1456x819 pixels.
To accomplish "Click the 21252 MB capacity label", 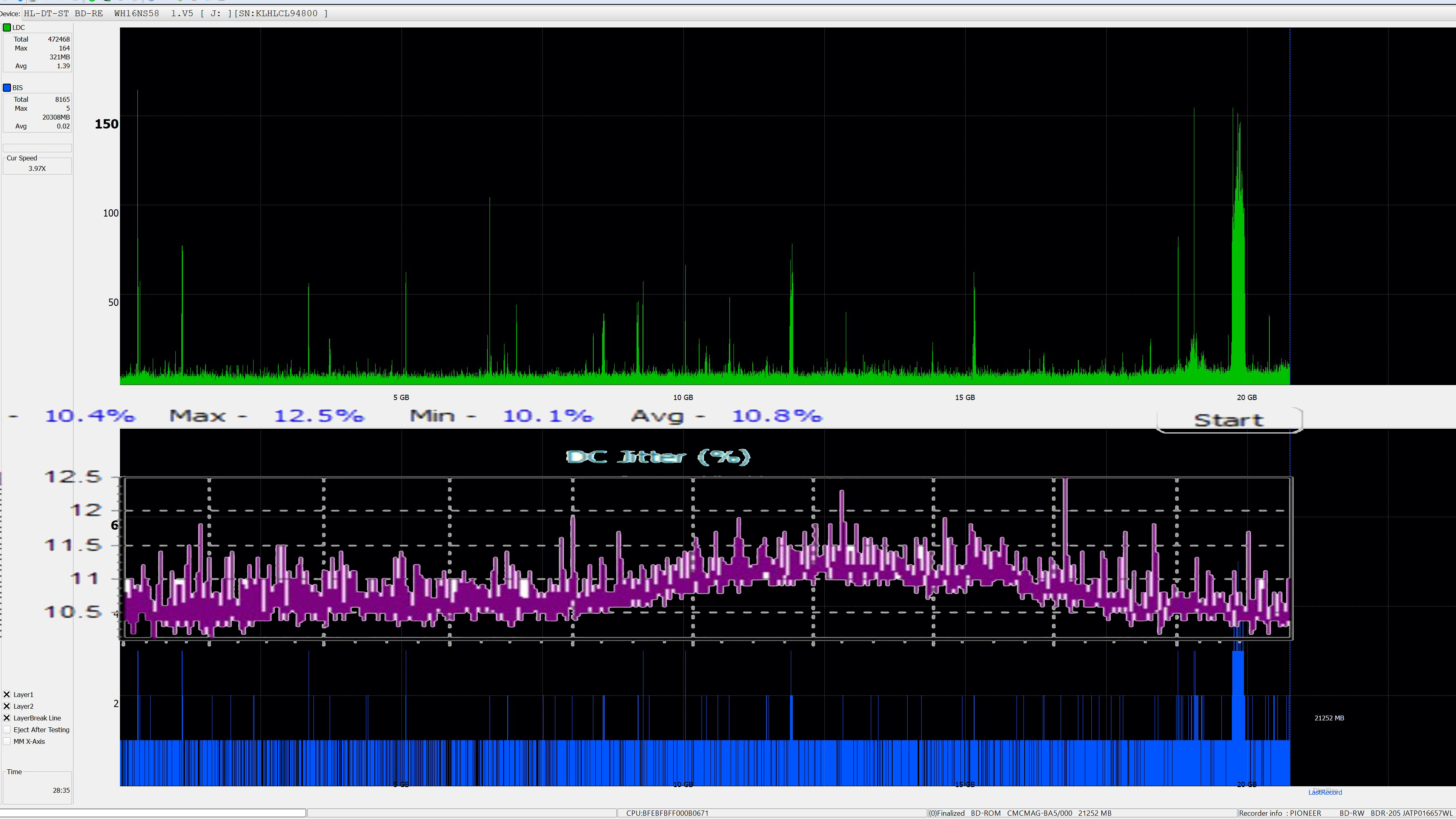I will (x=1329, y=718).
